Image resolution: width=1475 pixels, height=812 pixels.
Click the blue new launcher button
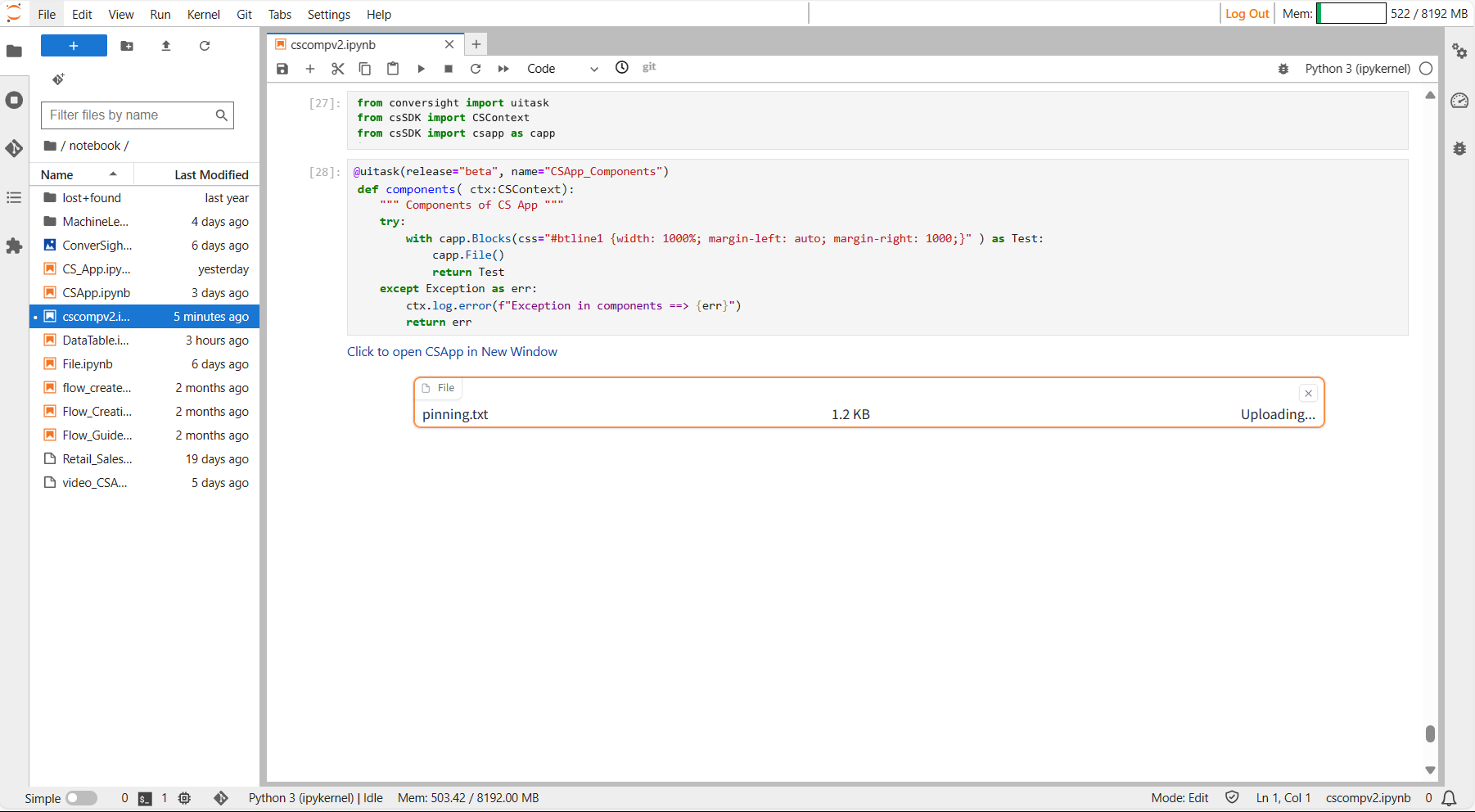(74, 46)
